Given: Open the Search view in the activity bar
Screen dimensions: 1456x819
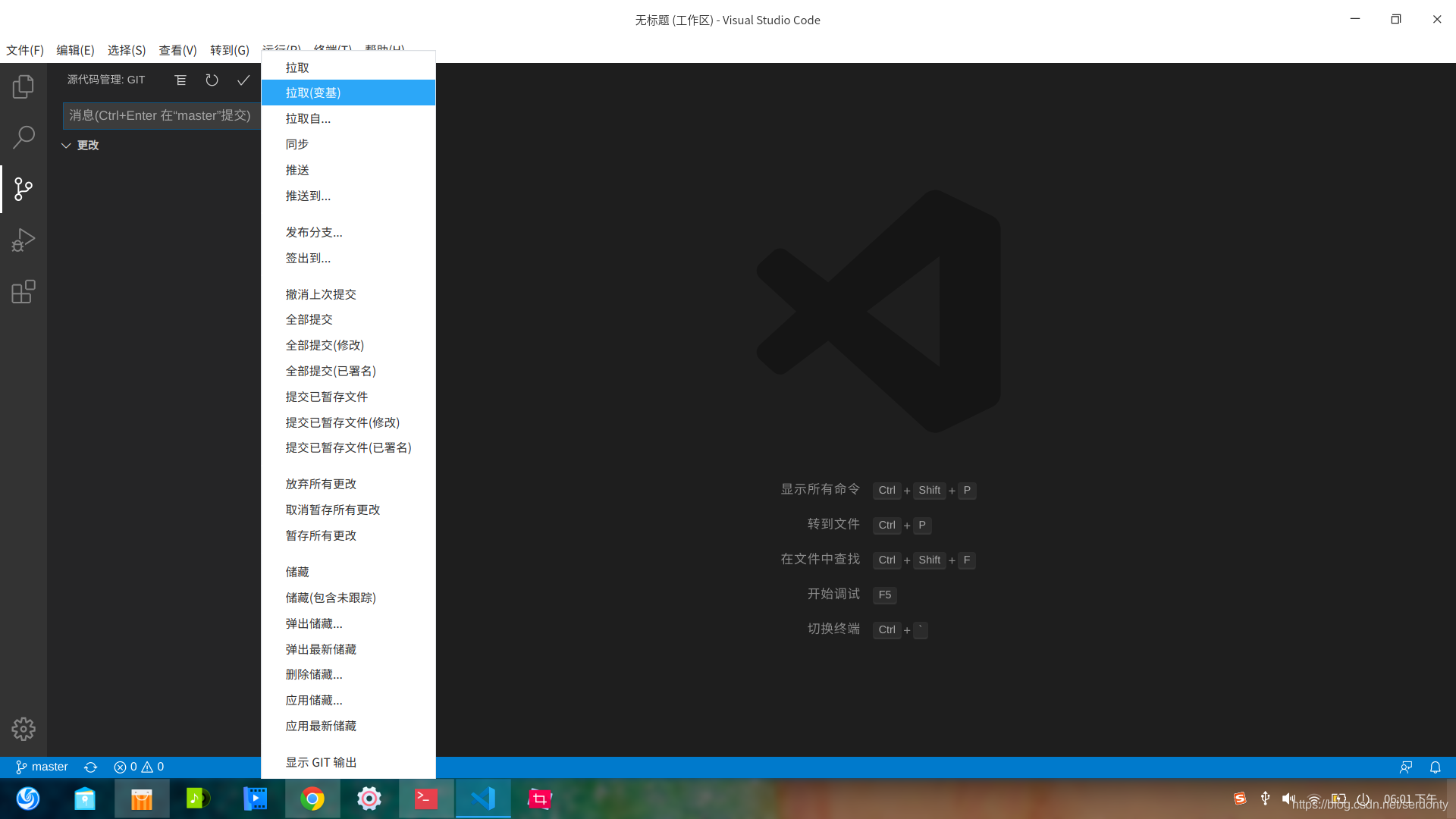Looking at the screenshot, I should pos(24,137).
